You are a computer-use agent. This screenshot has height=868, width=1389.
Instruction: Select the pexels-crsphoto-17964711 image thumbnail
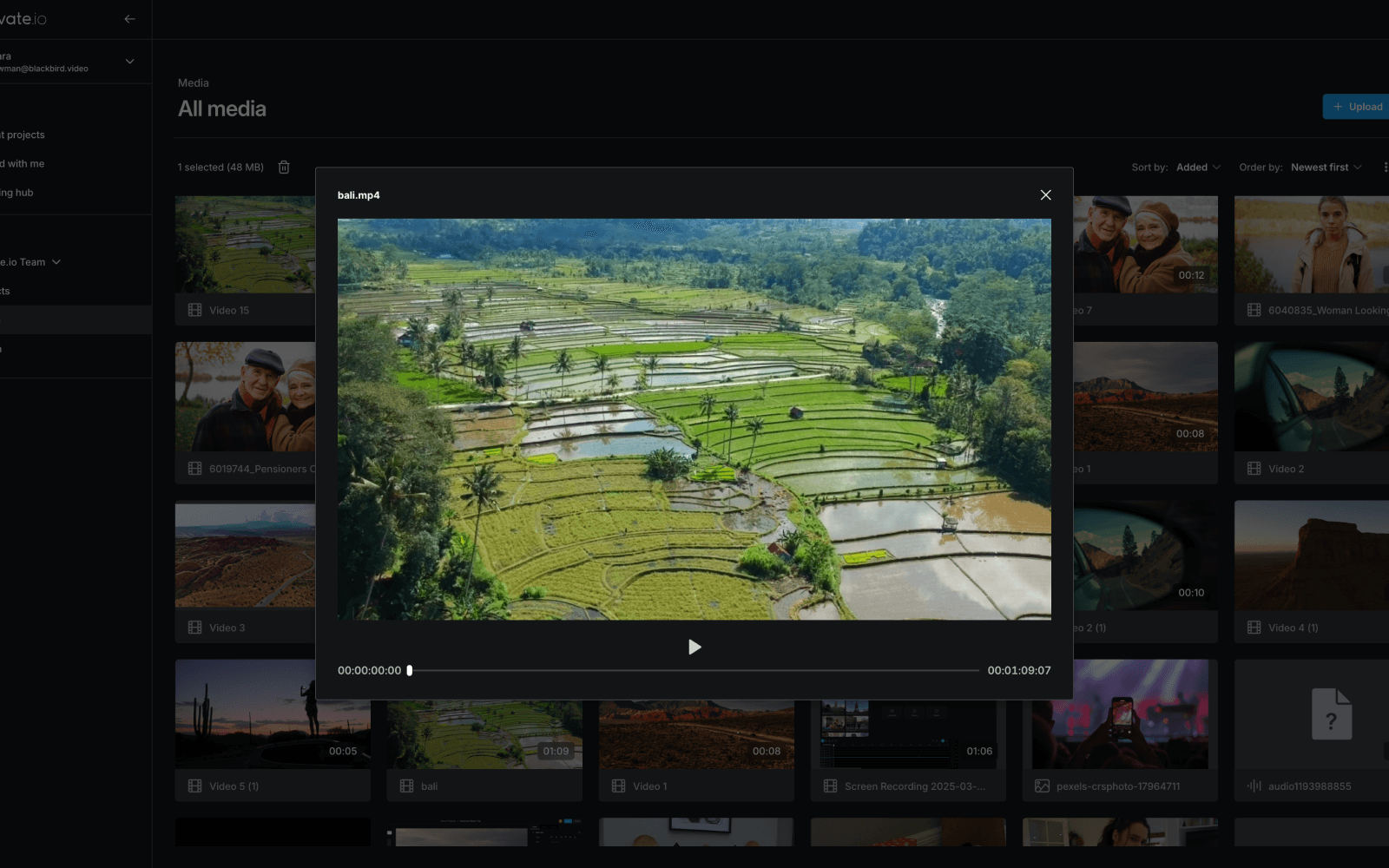[1120, 714]
